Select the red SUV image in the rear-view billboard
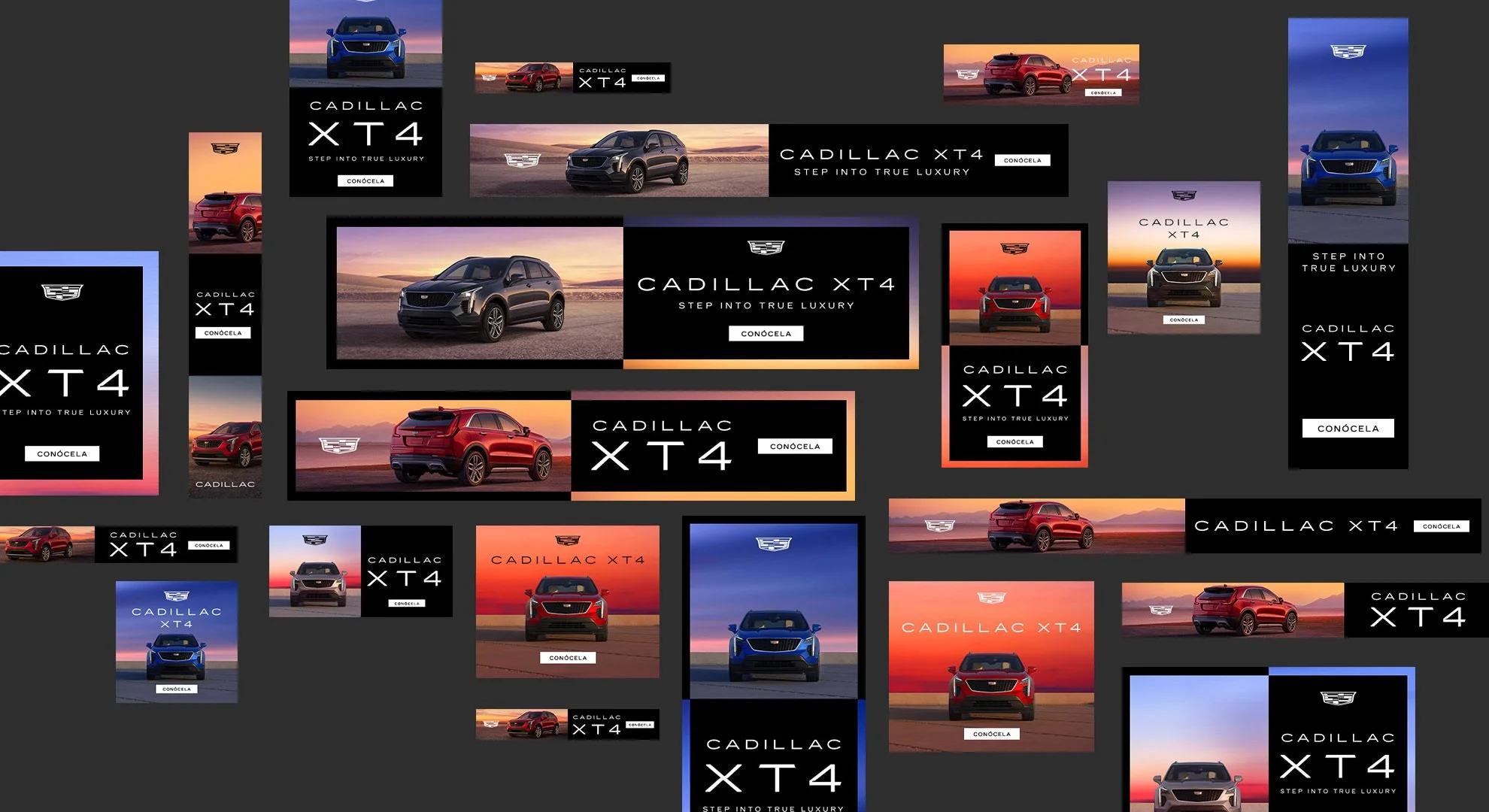Image resolution: width=1489 pixels, height=812 pixels. (472, 445)
